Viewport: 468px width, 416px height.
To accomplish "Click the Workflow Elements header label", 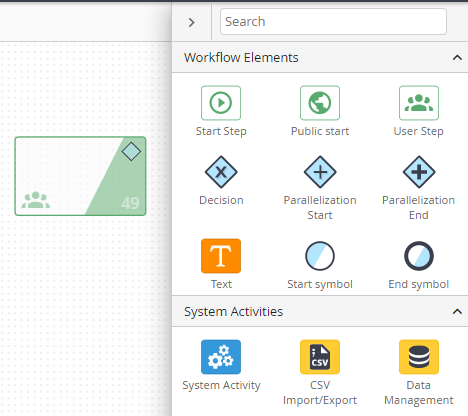I will tap(241, 58).
